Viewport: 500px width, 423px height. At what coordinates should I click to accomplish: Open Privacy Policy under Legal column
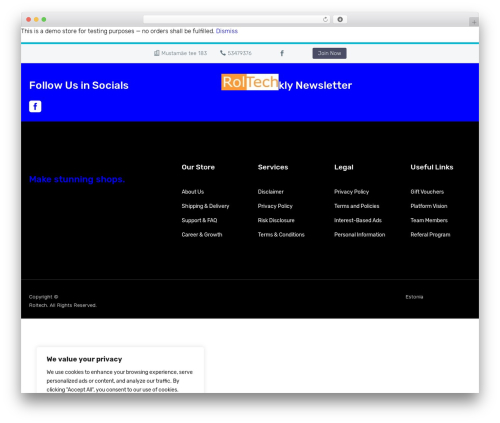coord(351,192)
